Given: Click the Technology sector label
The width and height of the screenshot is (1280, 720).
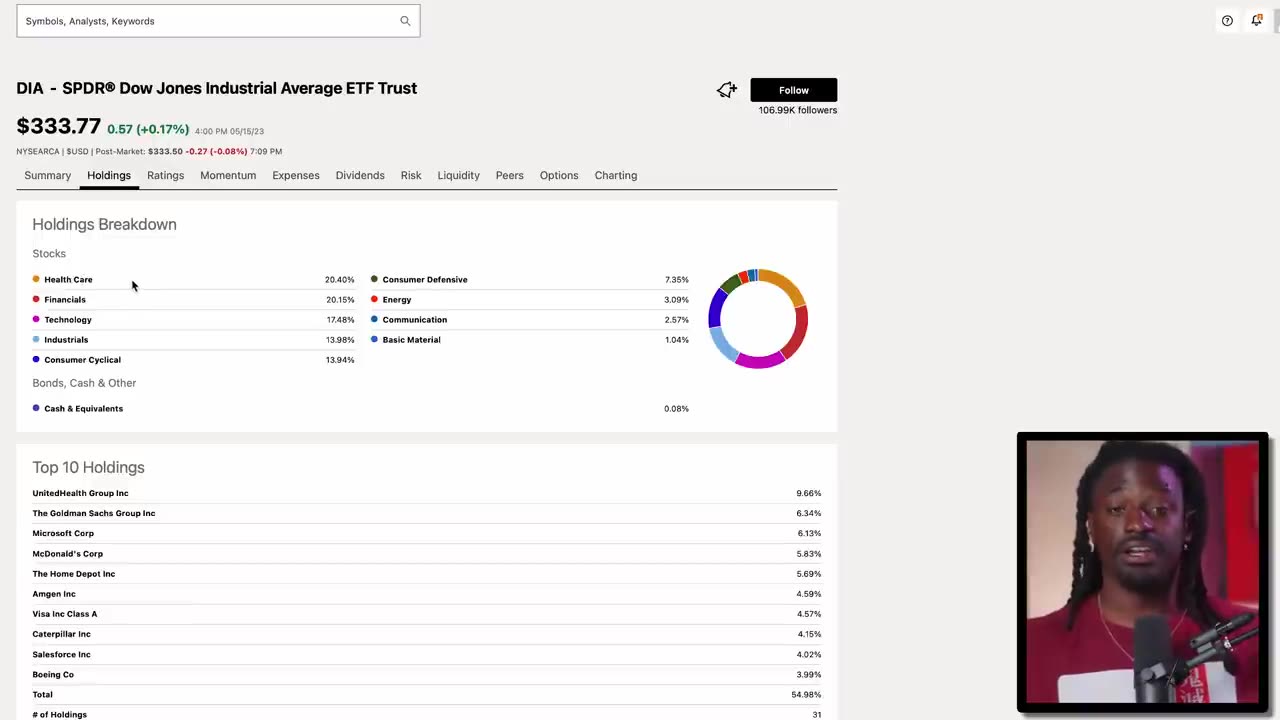Looking at the screenshot, I should (x=68, y=320).
